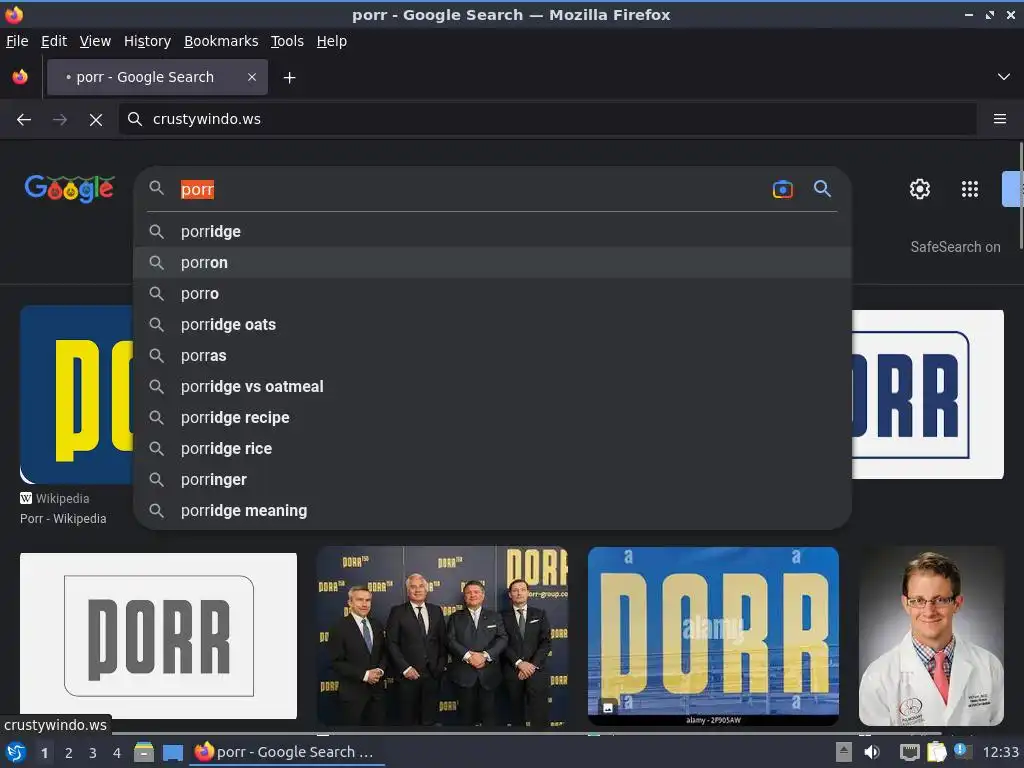1024x768 pixels.
Task: Open the View menu
Action: coord(95,41)
